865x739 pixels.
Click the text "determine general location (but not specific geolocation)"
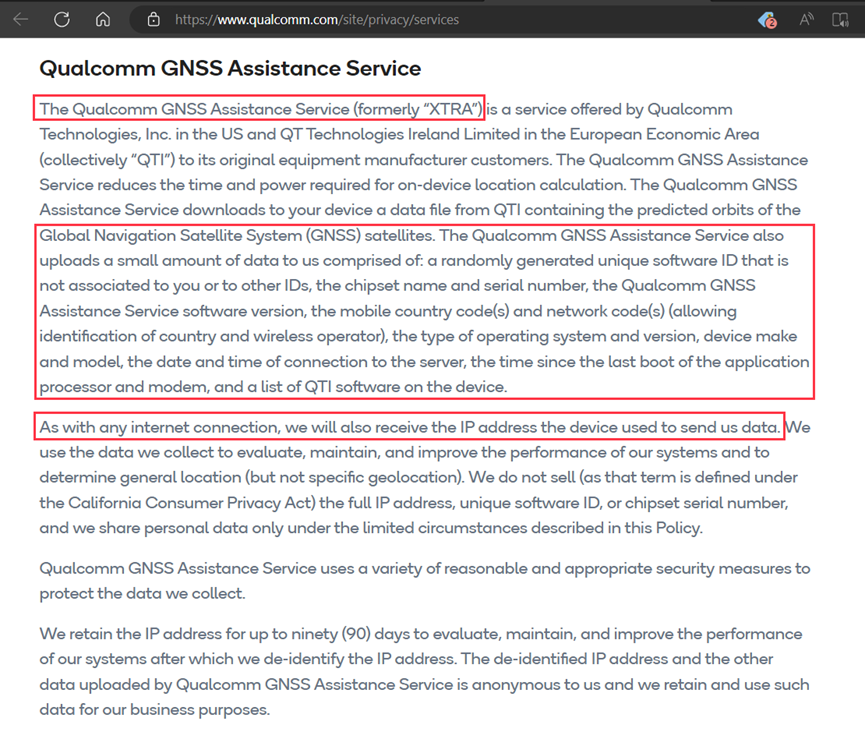[251, 478]
